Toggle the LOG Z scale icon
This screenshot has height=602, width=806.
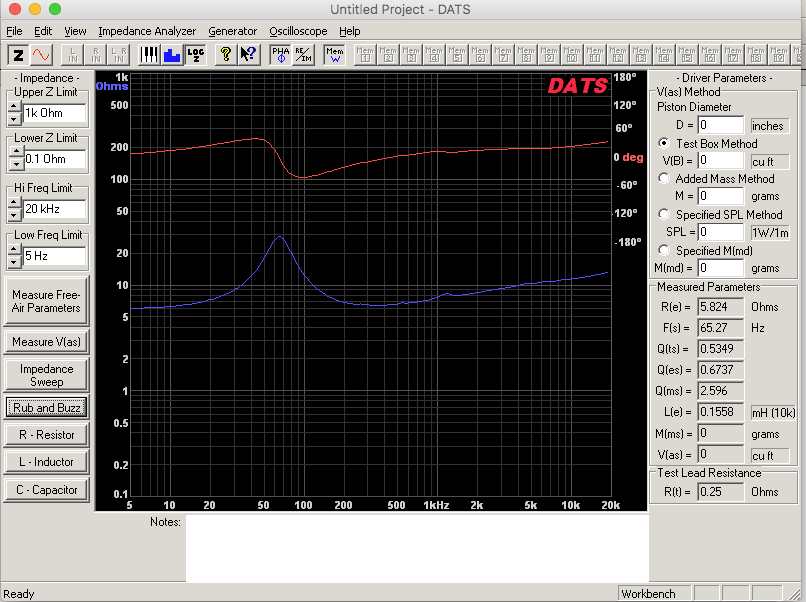click(x=195, y=54)
